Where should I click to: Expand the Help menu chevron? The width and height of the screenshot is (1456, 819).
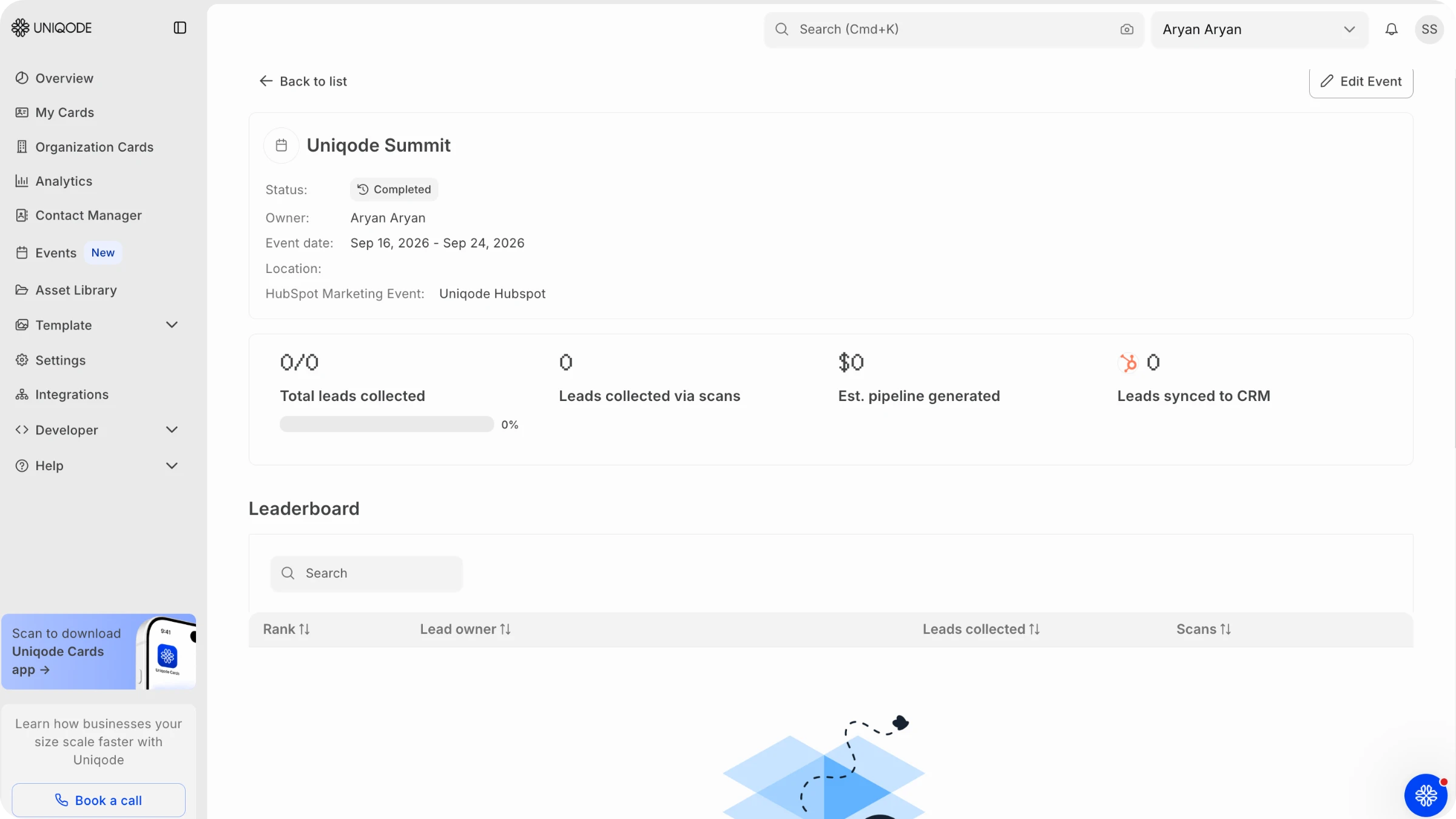[172, 466]
